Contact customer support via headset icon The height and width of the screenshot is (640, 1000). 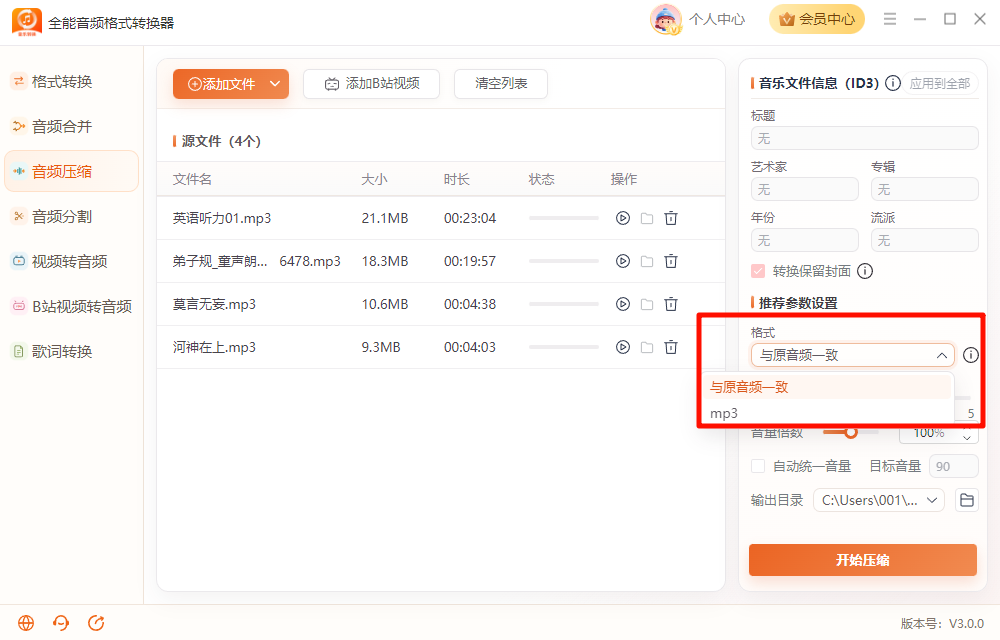pos(61,623)
